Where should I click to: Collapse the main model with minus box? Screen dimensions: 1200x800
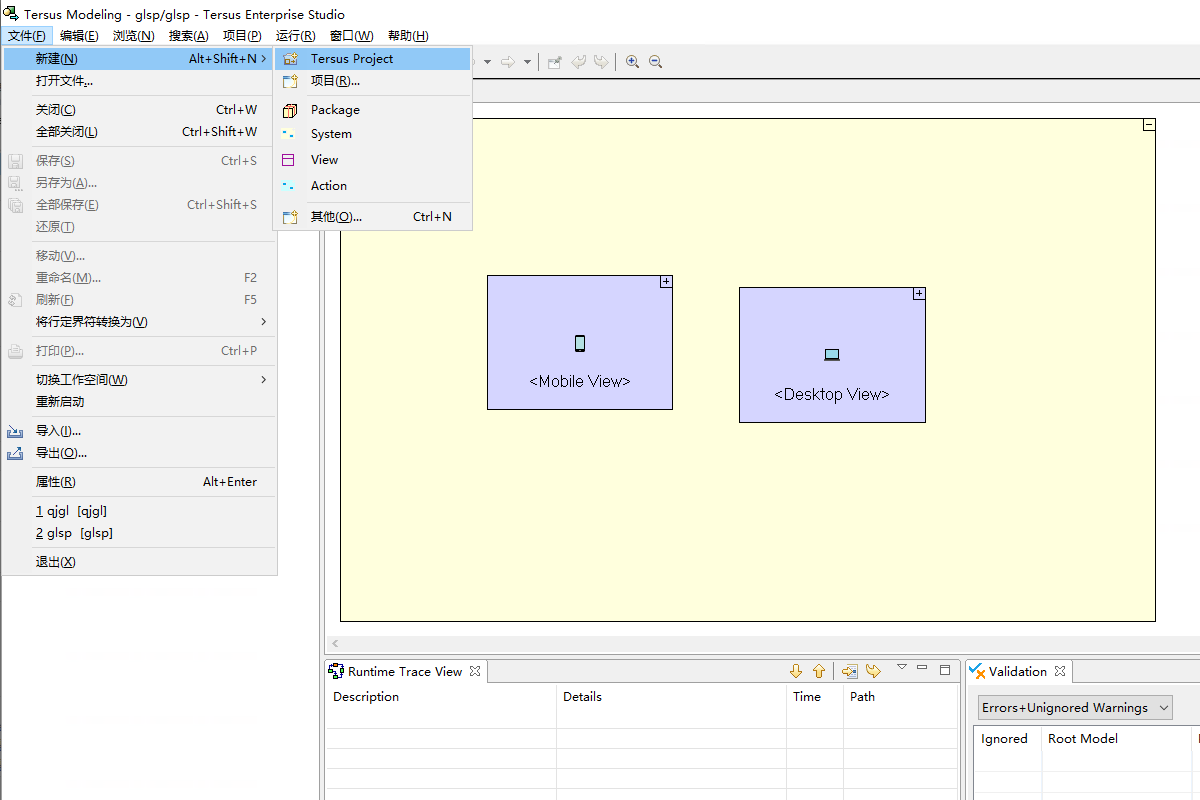(1149, 125)
